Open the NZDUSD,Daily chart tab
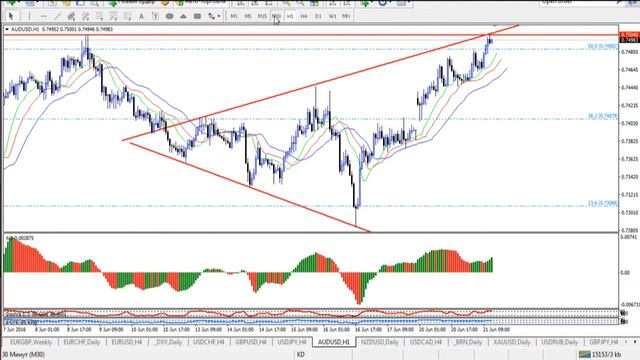The height and width of the screenshot is (360, 640). (379, 342)
